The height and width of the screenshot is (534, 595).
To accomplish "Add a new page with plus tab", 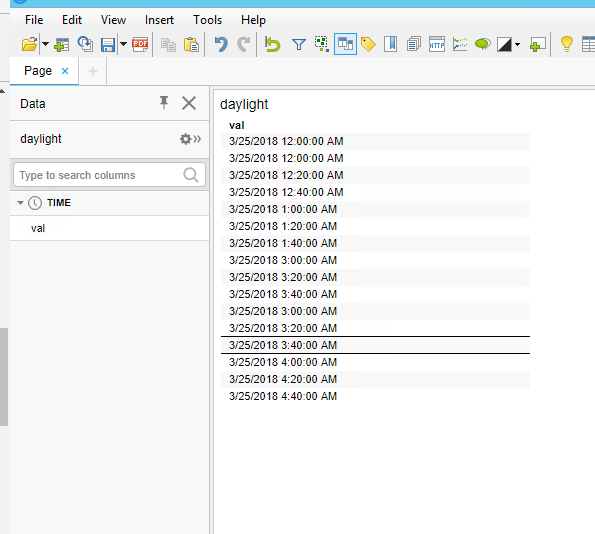I will coord(93,71).
